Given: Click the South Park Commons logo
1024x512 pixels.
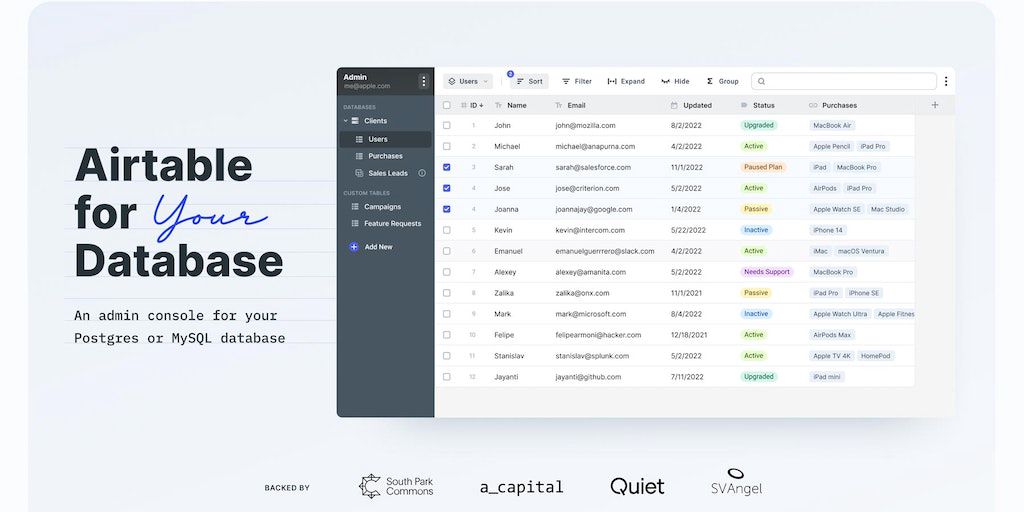Looking at the screenshot, I should (396, 487).
